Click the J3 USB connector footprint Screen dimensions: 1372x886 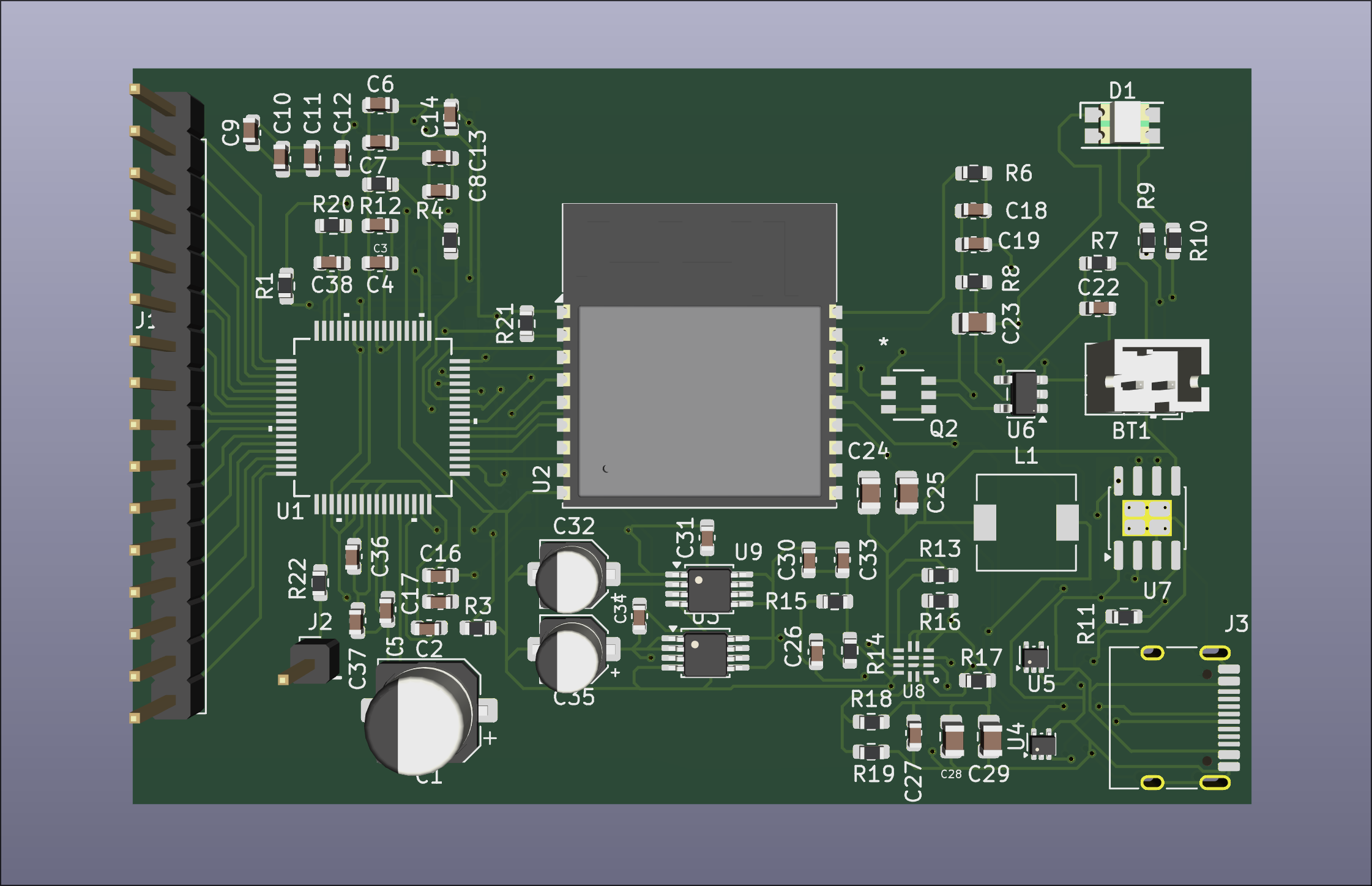[1174, 717]
